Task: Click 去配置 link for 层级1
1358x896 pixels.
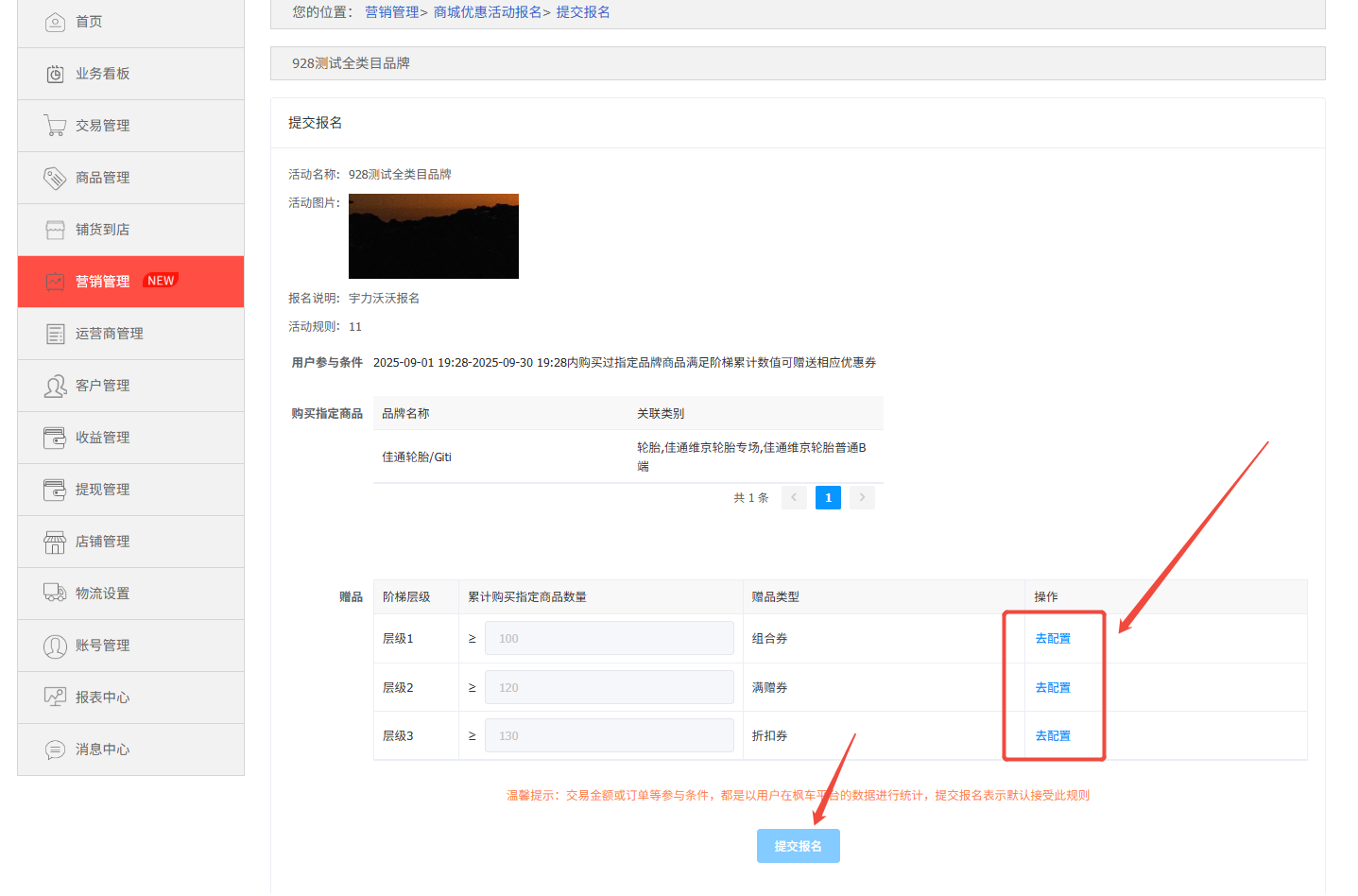Action: 1053,638
